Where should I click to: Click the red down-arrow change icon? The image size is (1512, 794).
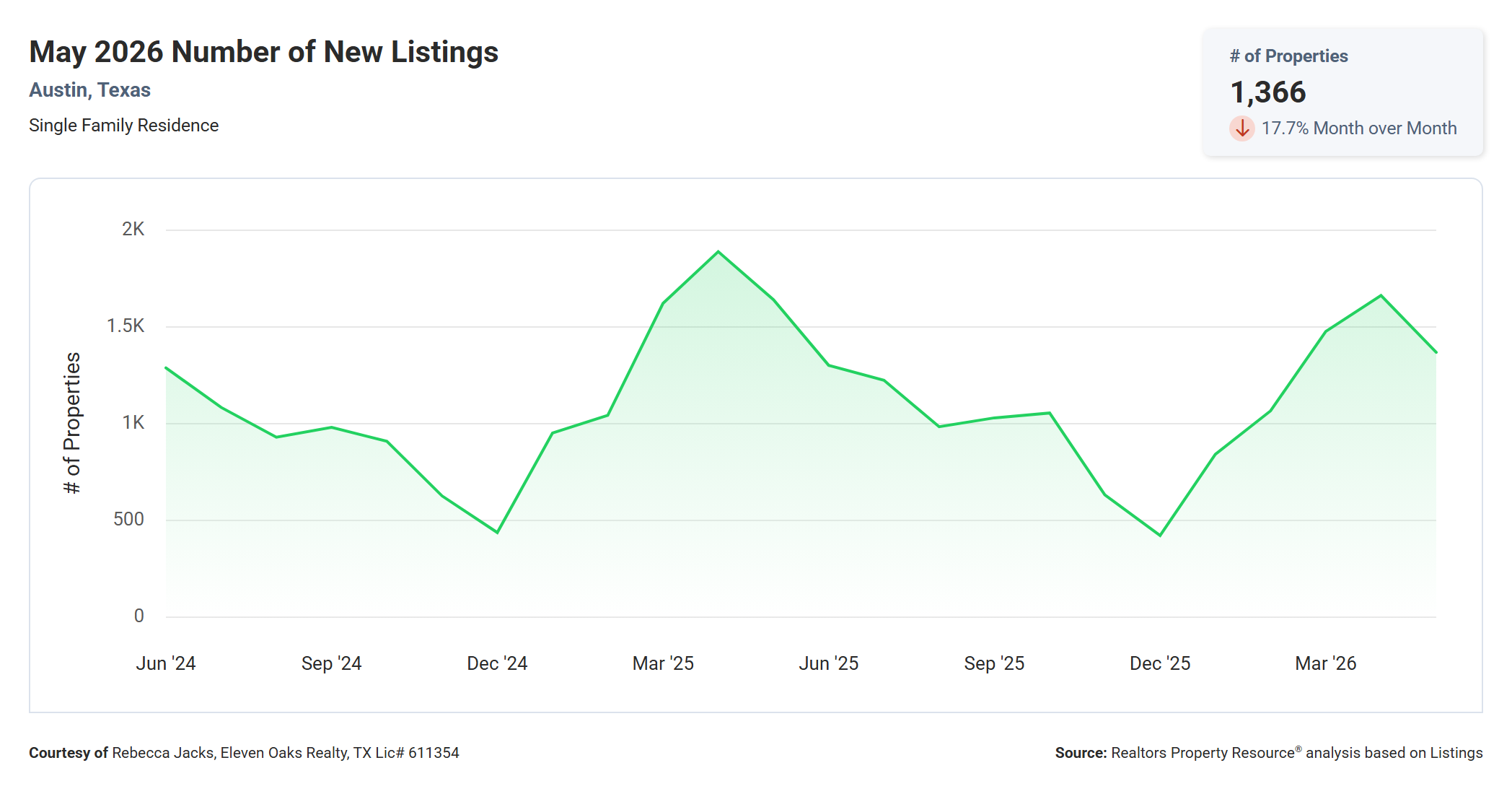point(1241,128)
